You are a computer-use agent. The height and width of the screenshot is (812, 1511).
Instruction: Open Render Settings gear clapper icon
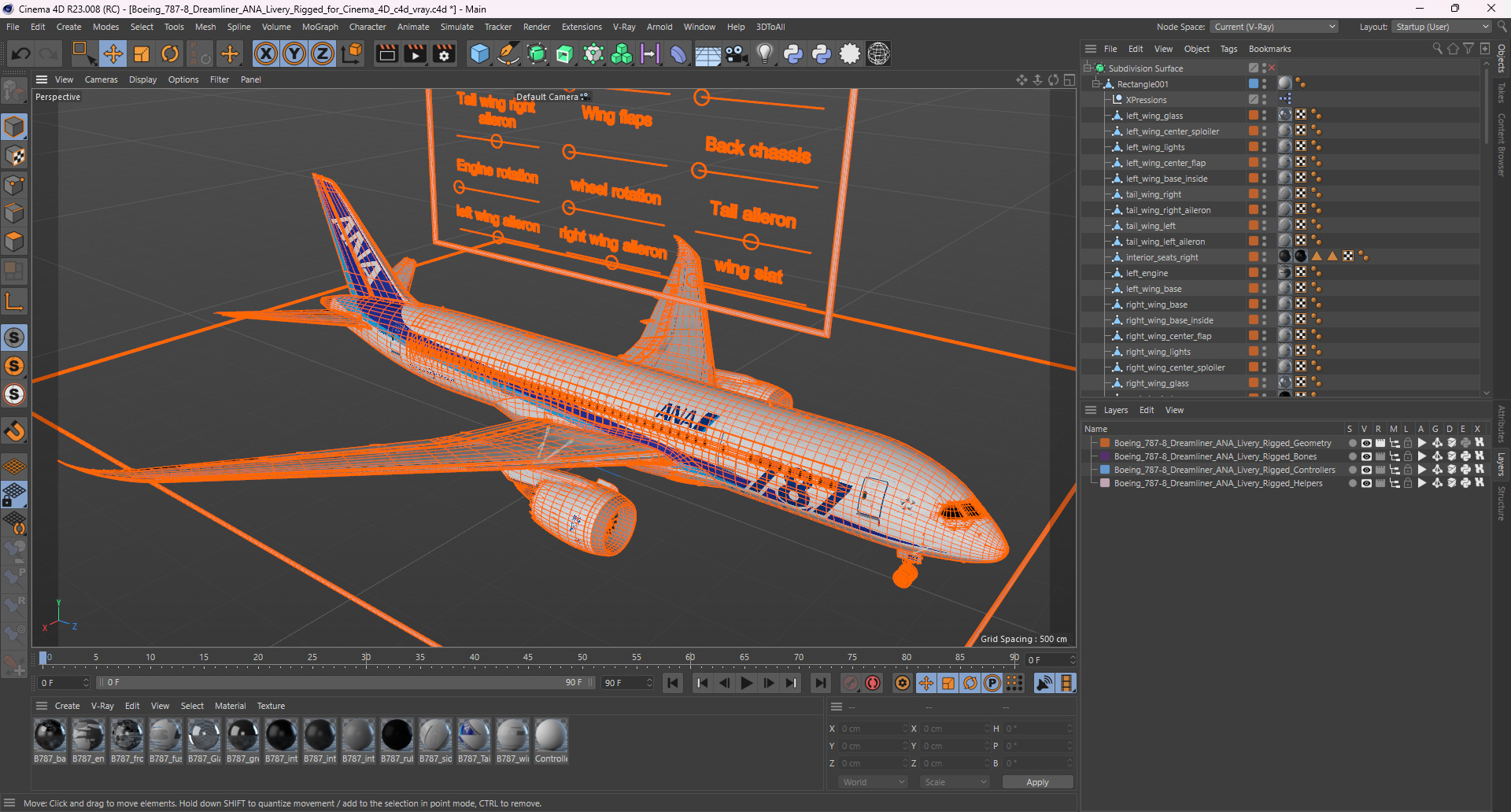click(x=444, y=54)
